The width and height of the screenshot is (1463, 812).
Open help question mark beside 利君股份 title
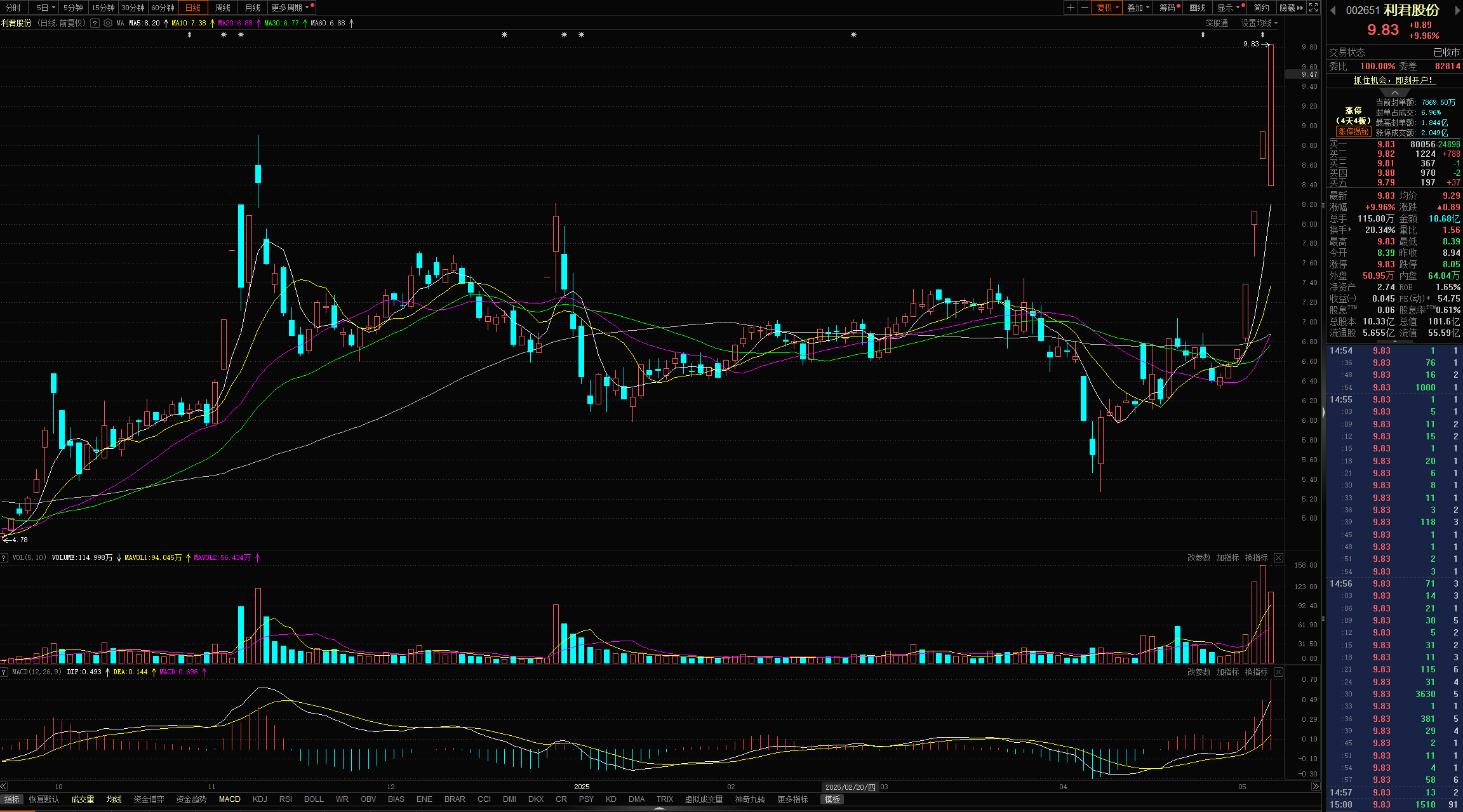(95, 23)
